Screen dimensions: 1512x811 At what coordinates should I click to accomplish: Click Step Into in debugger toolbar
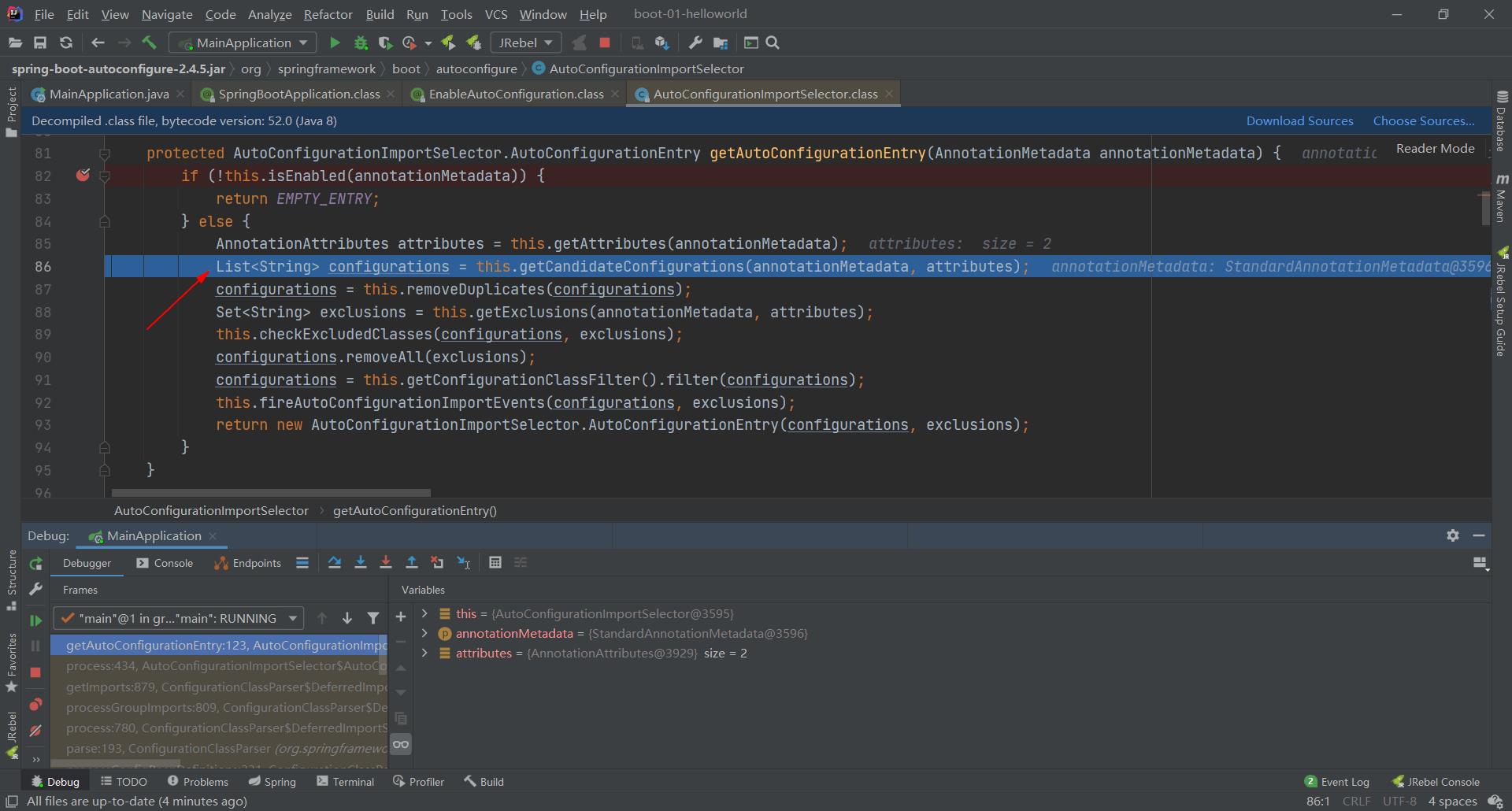click(x=361, y=562)
